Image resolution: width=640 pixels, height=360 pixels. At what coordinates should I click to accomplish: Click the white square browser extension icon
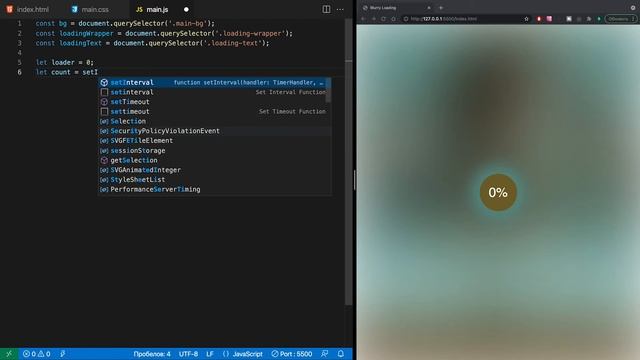tap(569, 19)
